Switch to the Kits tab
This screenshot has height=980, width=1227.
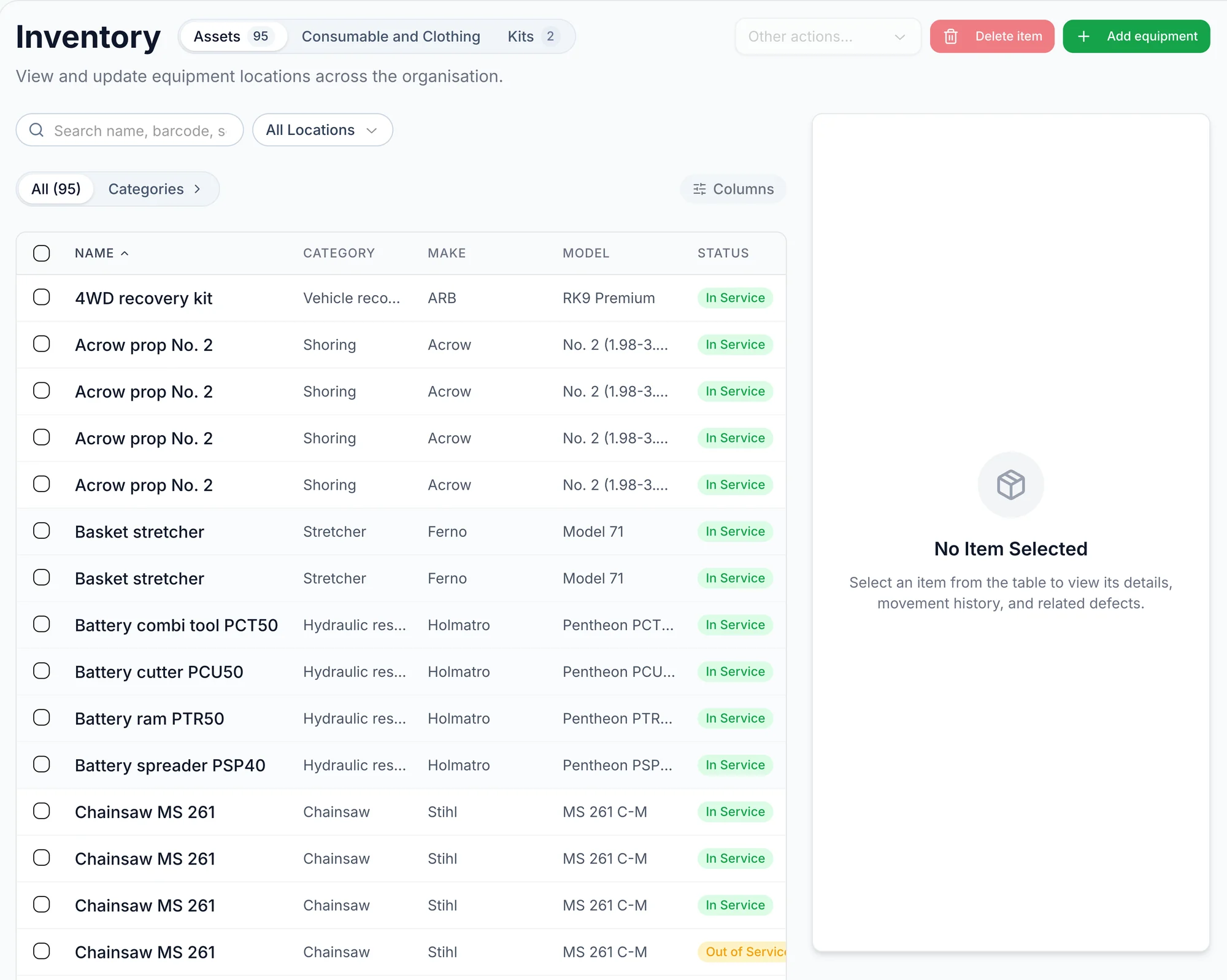533,37
